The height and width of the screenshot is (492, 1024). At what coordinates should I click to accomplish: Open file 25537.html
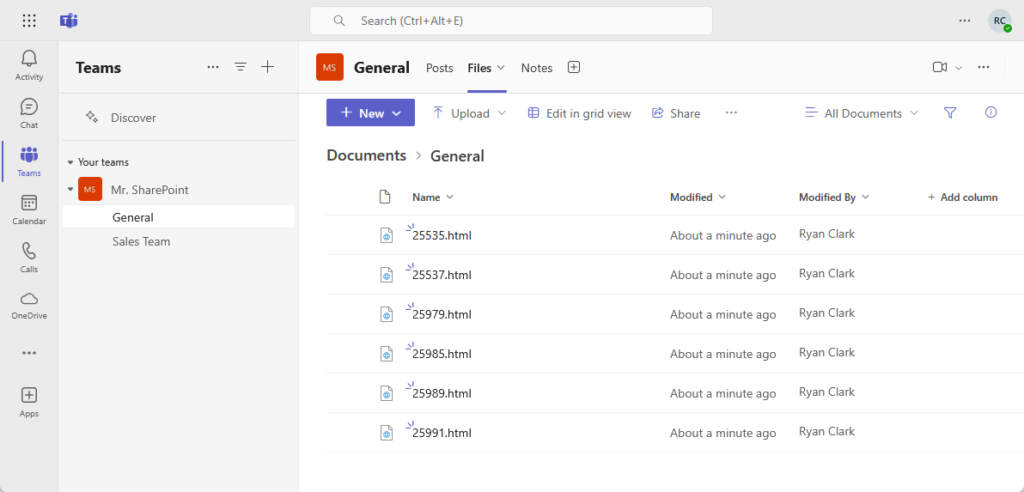(441, 275)
